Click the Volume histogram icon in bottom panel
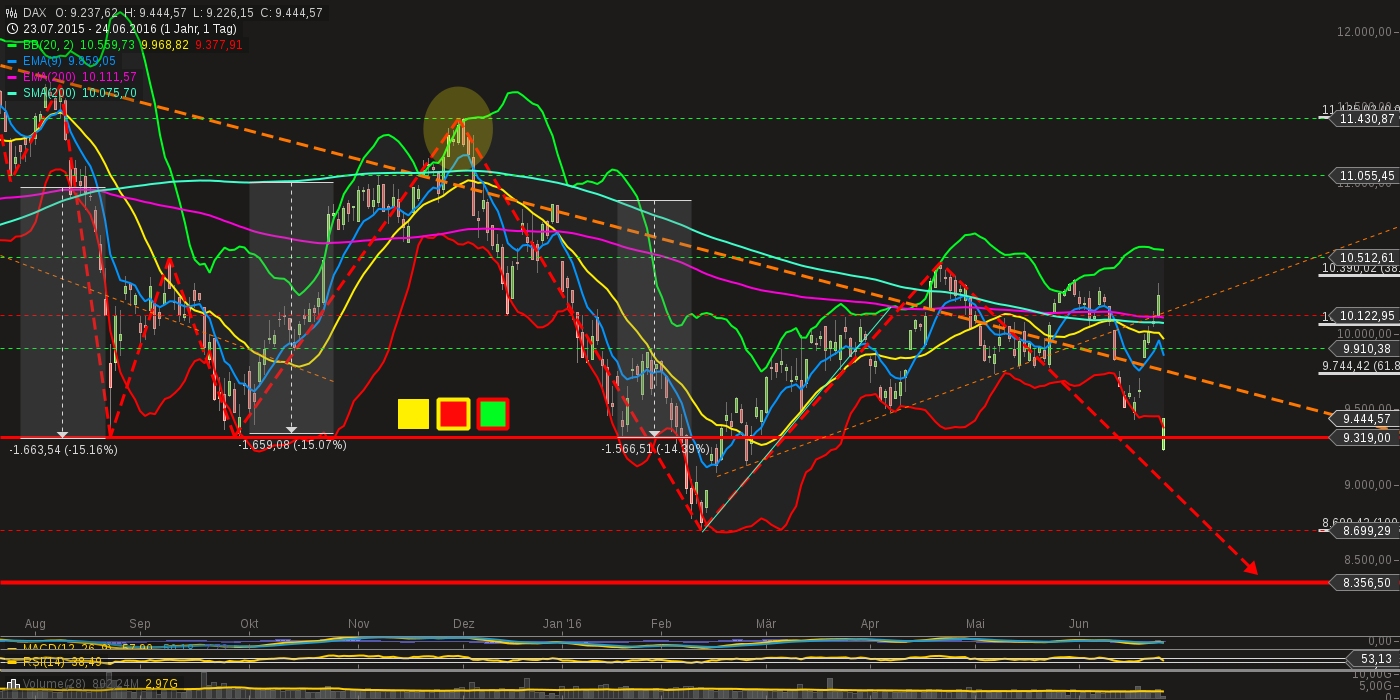The image size is (1400, 700). pyautogui.click(x=13, y=683)
